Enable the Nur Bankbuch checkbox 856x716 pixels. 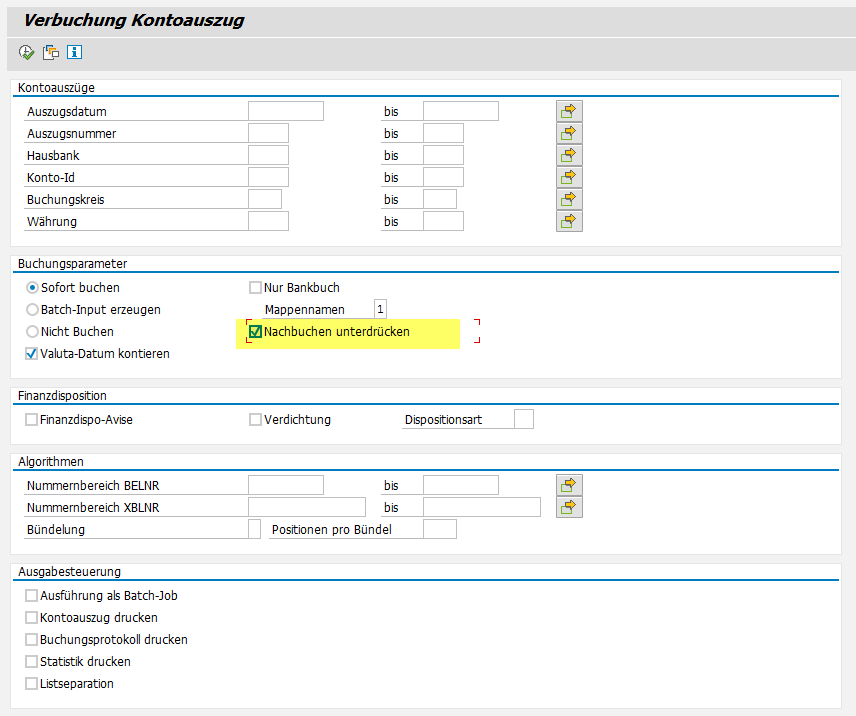pyautogui.click(x=256, y=288)
